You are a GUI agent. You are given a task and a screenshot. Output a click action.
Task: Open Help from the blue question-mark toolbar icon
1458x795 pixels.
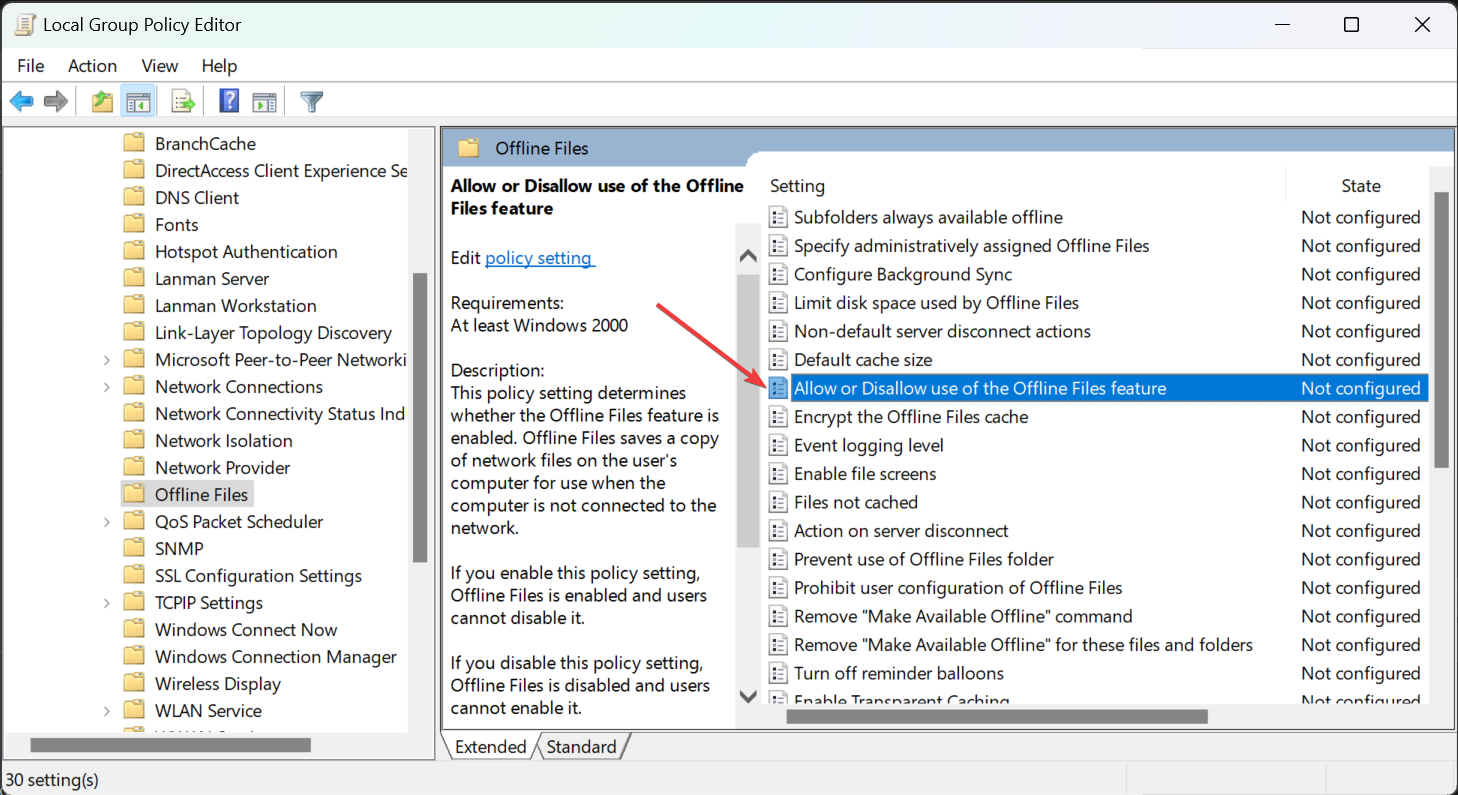click(x=229, y=101)
